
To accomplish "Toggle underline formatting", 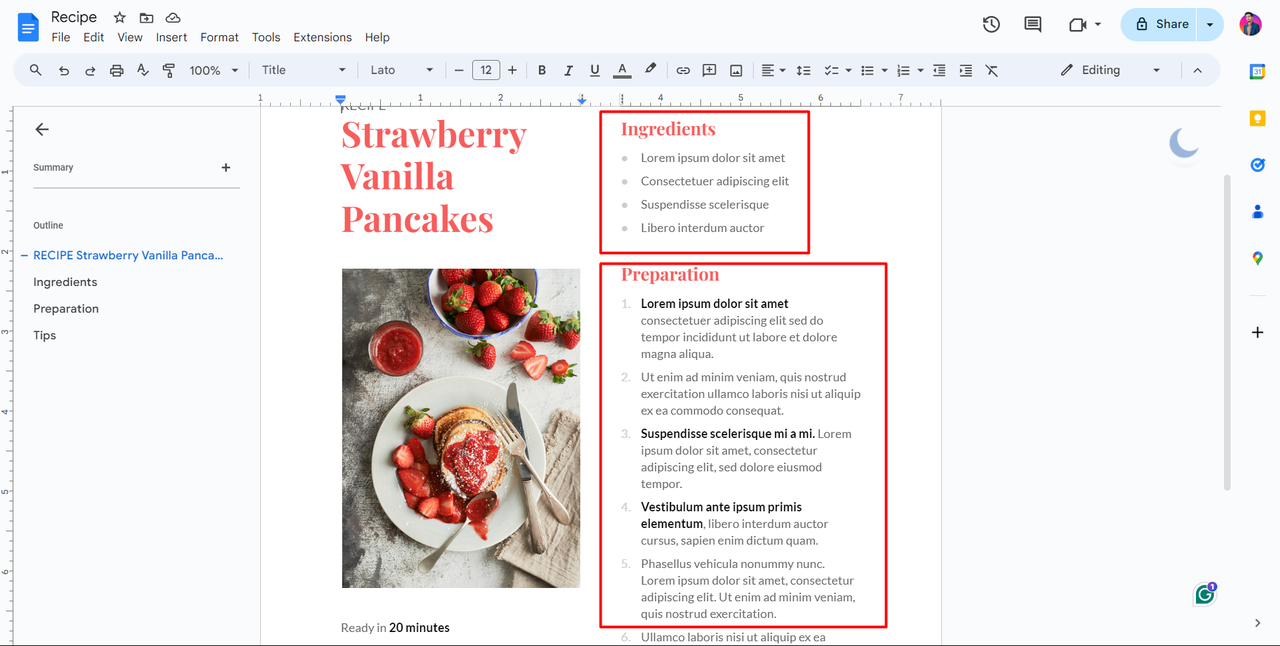I will (x=595, y=70).
